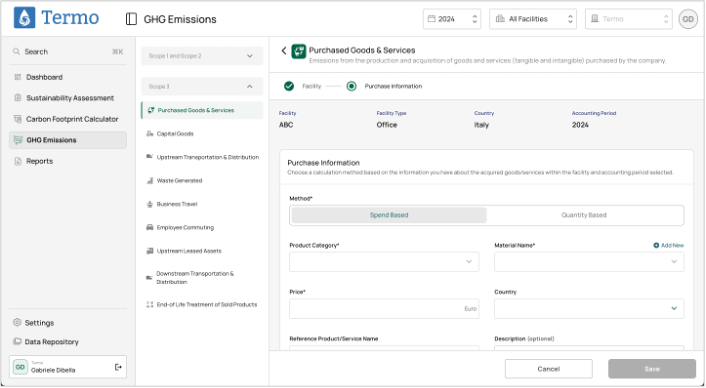Open the Product Category dropdown

pos(384,262)
